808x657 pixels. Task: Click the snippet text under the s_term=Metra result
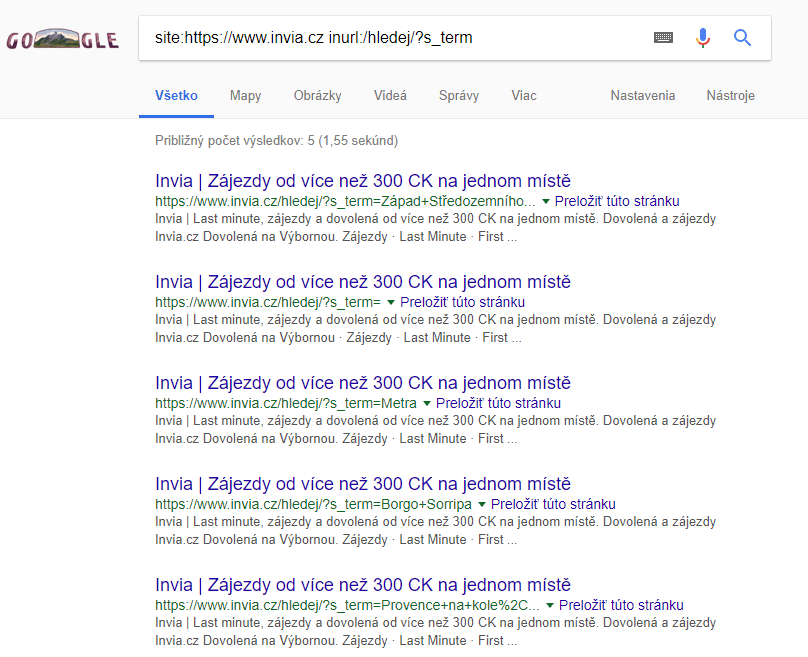click(x=435, y=430)
